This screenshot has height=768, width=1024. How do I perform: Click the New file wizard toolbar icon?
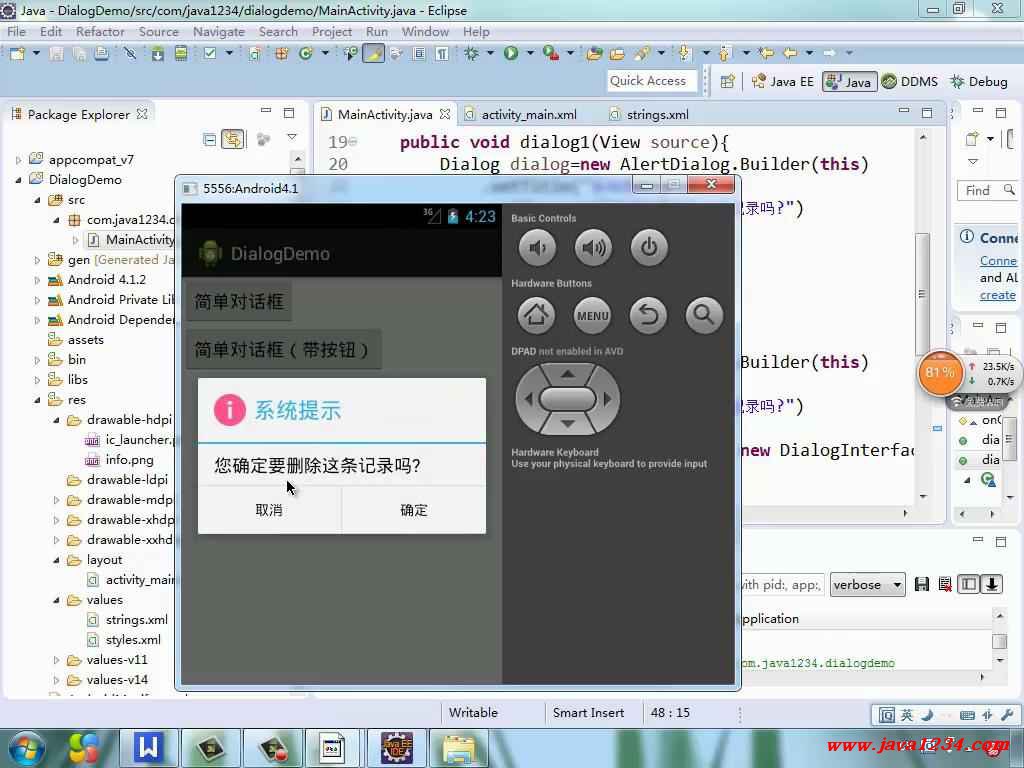[x=17, y=54]
